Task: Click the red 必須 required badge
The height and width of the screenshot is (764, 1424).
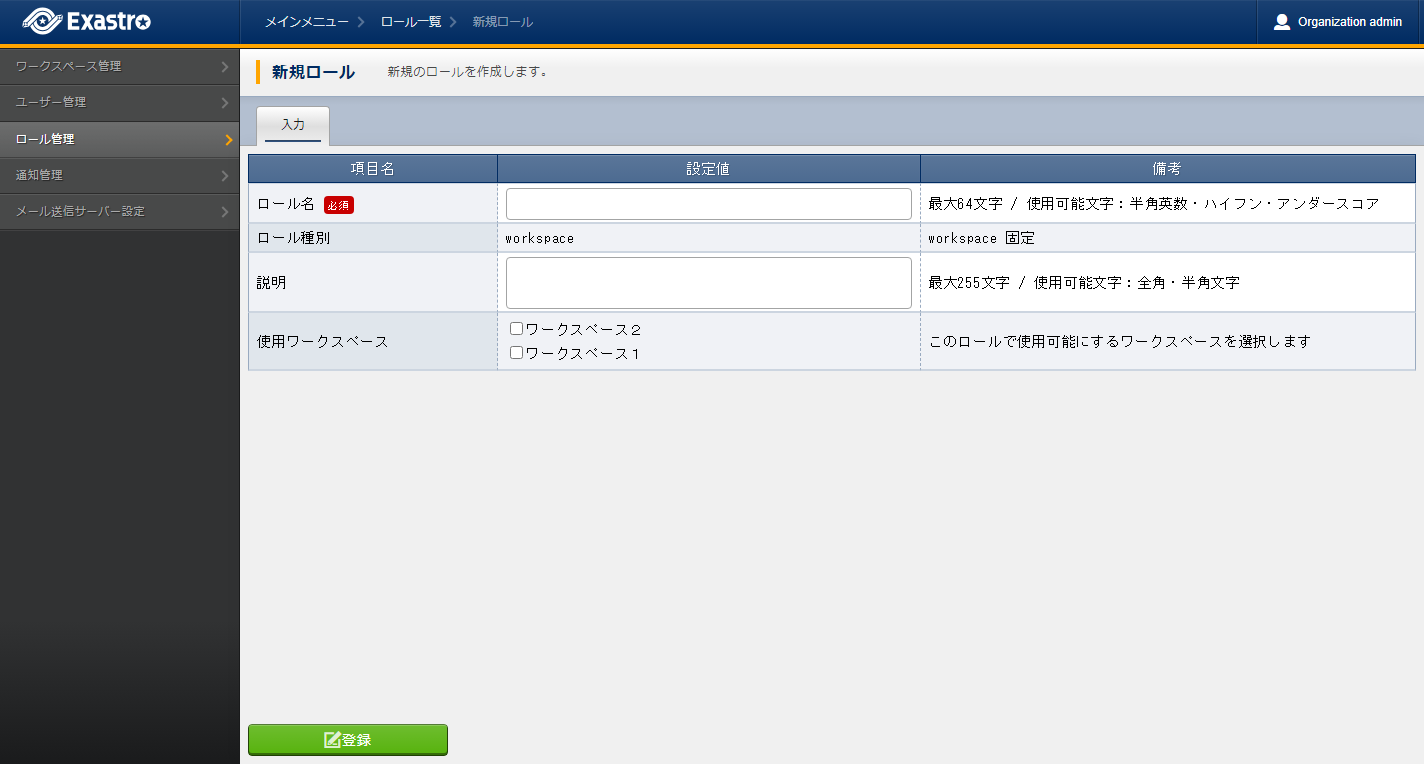Action: coord(339,204)
